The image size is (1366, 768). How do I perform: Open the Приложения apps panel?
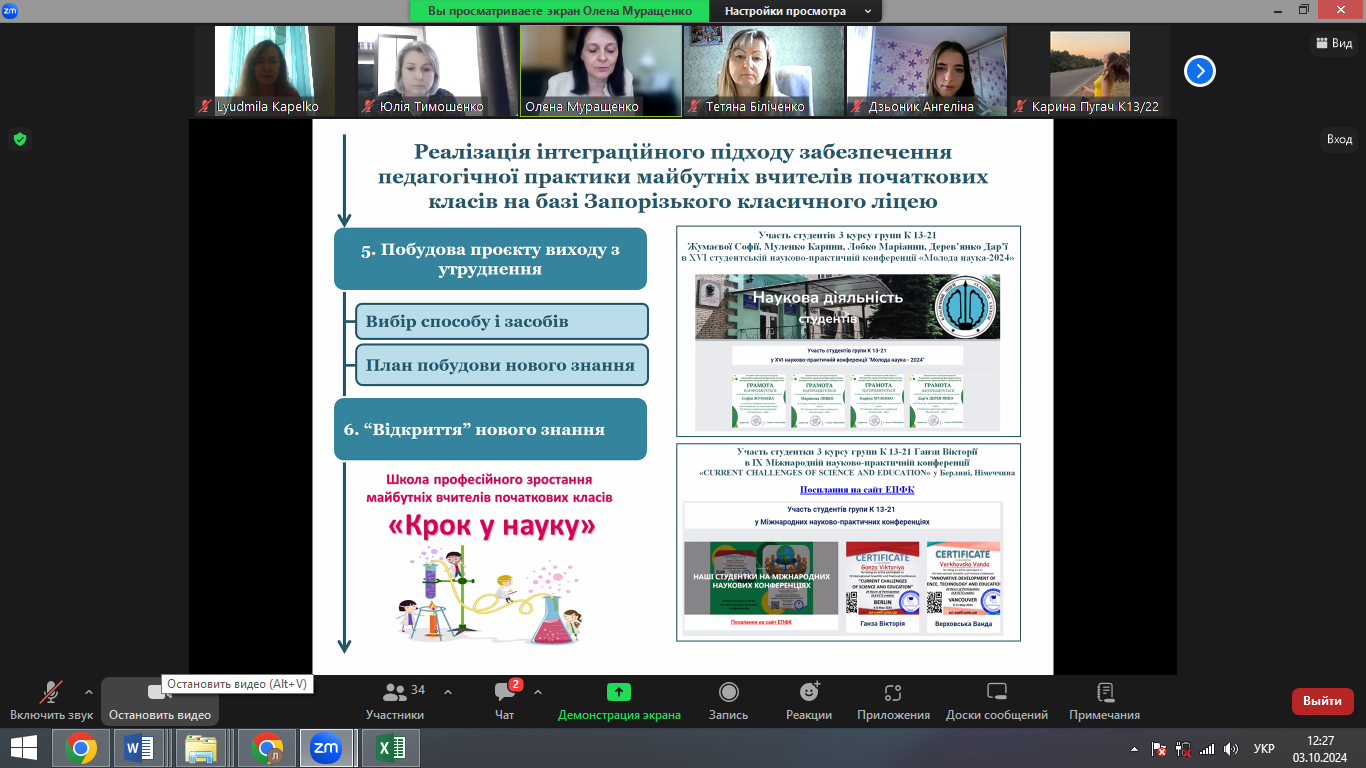pyautogui.click(x=893, y=700)
